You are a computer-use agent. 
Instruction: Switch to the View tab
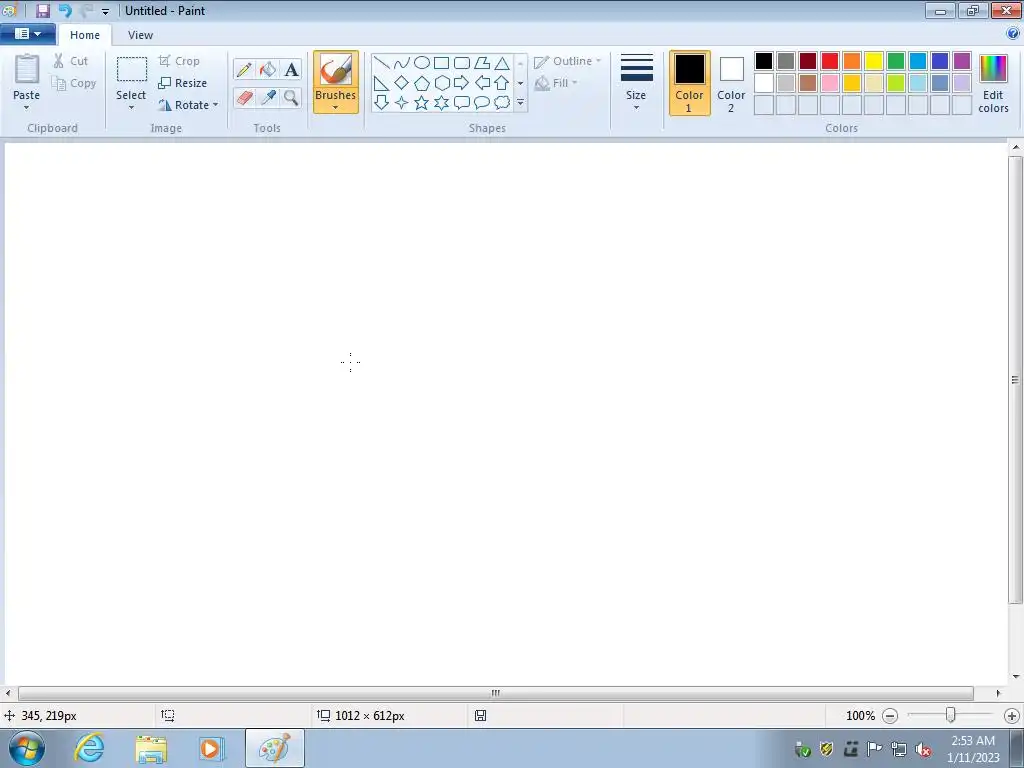[140, 35]
